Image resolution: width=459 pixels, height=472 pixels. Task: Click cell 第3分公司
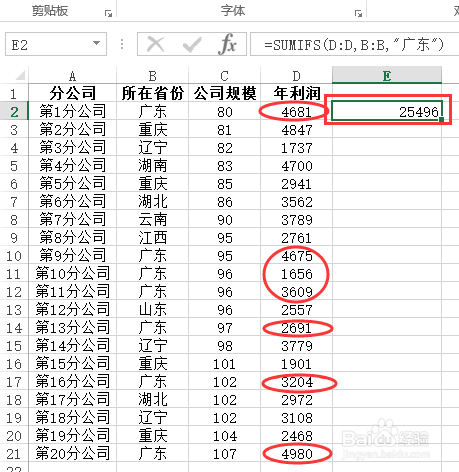(73, 147)
